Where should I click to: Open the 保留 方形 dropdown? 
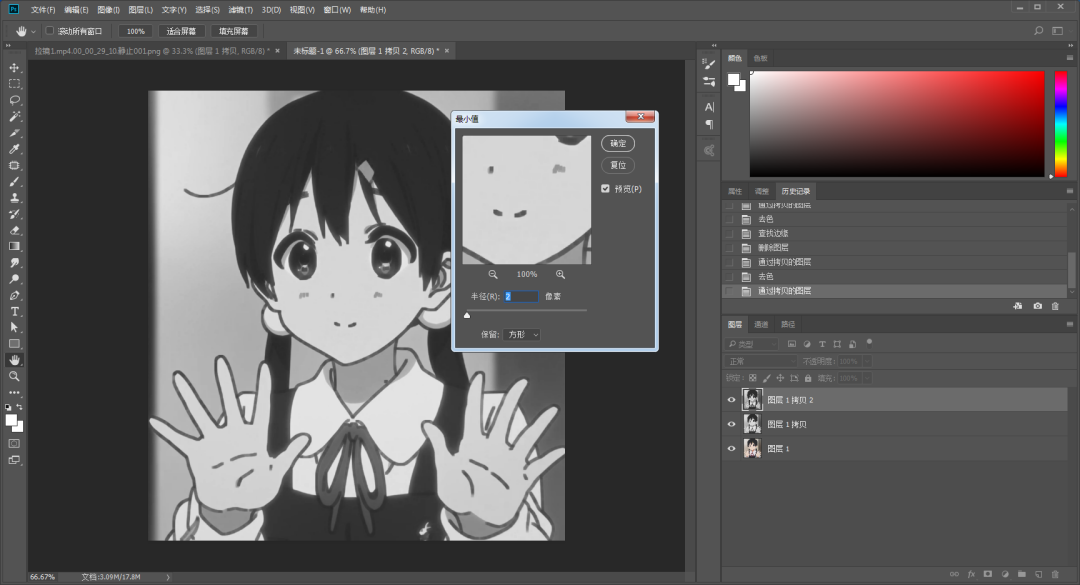click(521, 334)
